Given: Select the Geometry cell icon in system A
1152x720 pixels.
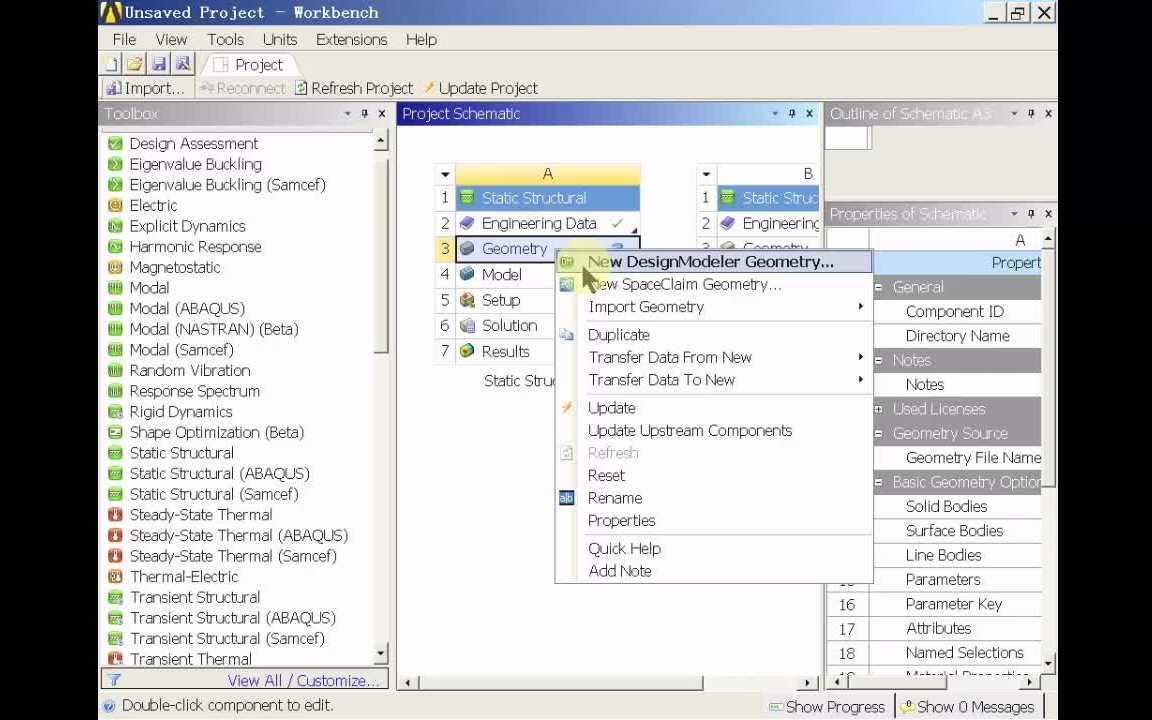Looking at the screenshot, I should point(467,249).
